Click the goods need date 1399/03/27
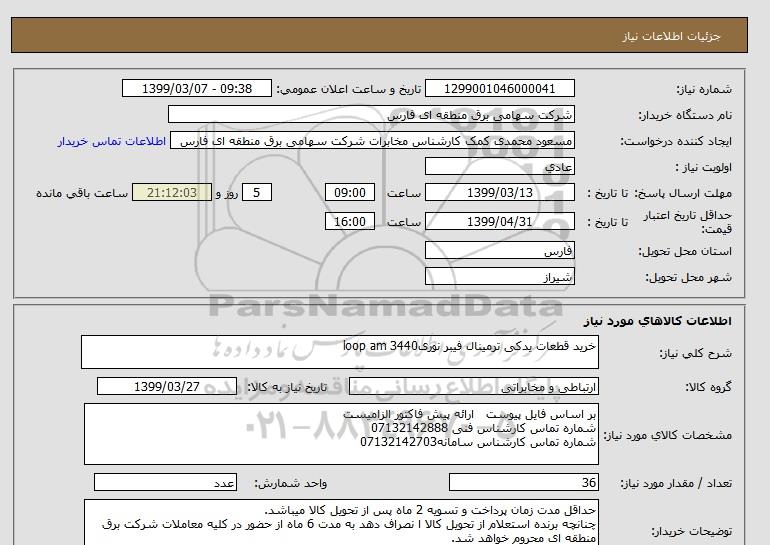 (x=167, y=386)
